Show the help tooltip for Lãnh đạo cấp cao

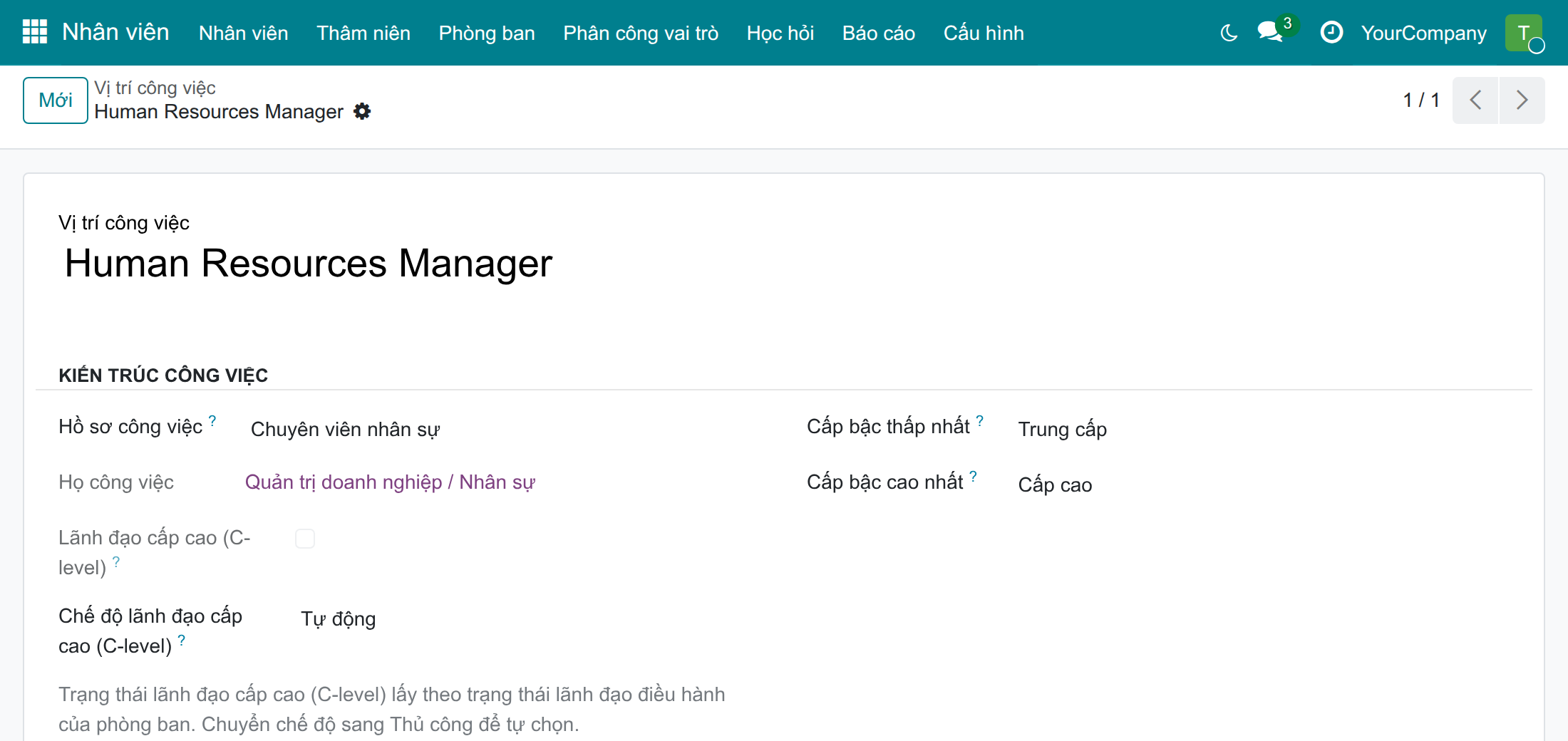116,561
